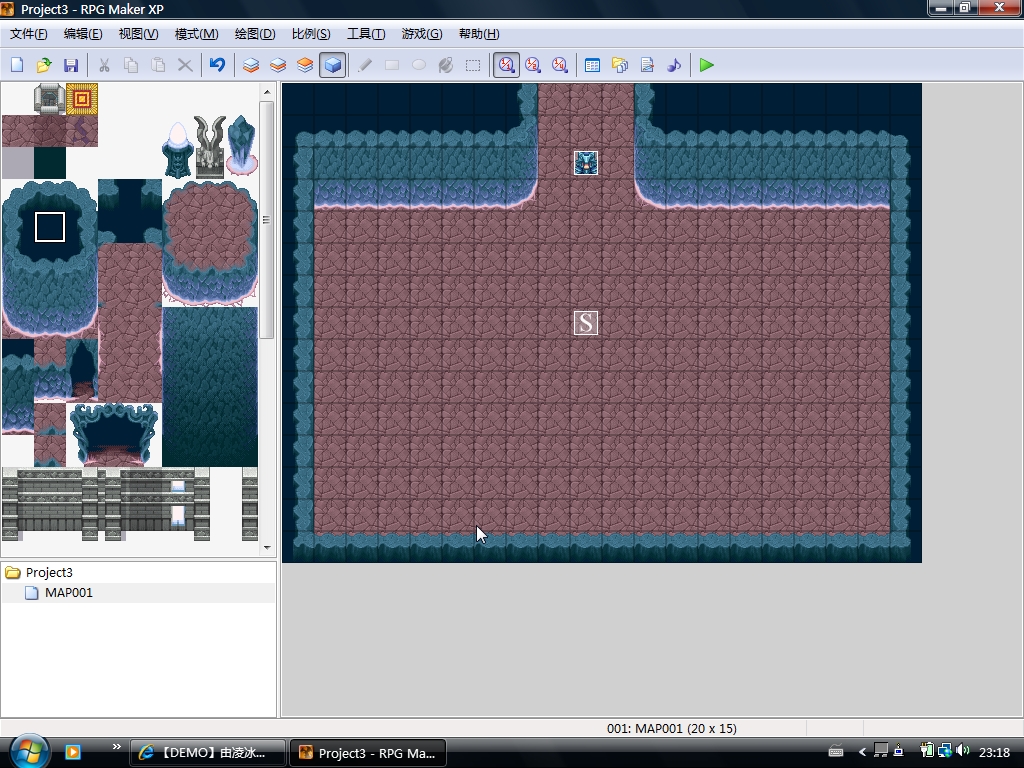Switch to the 【DEMO】 Internet Explorer taskbar window
This screenshot has height=768, width=1024.
click(208, 752)
